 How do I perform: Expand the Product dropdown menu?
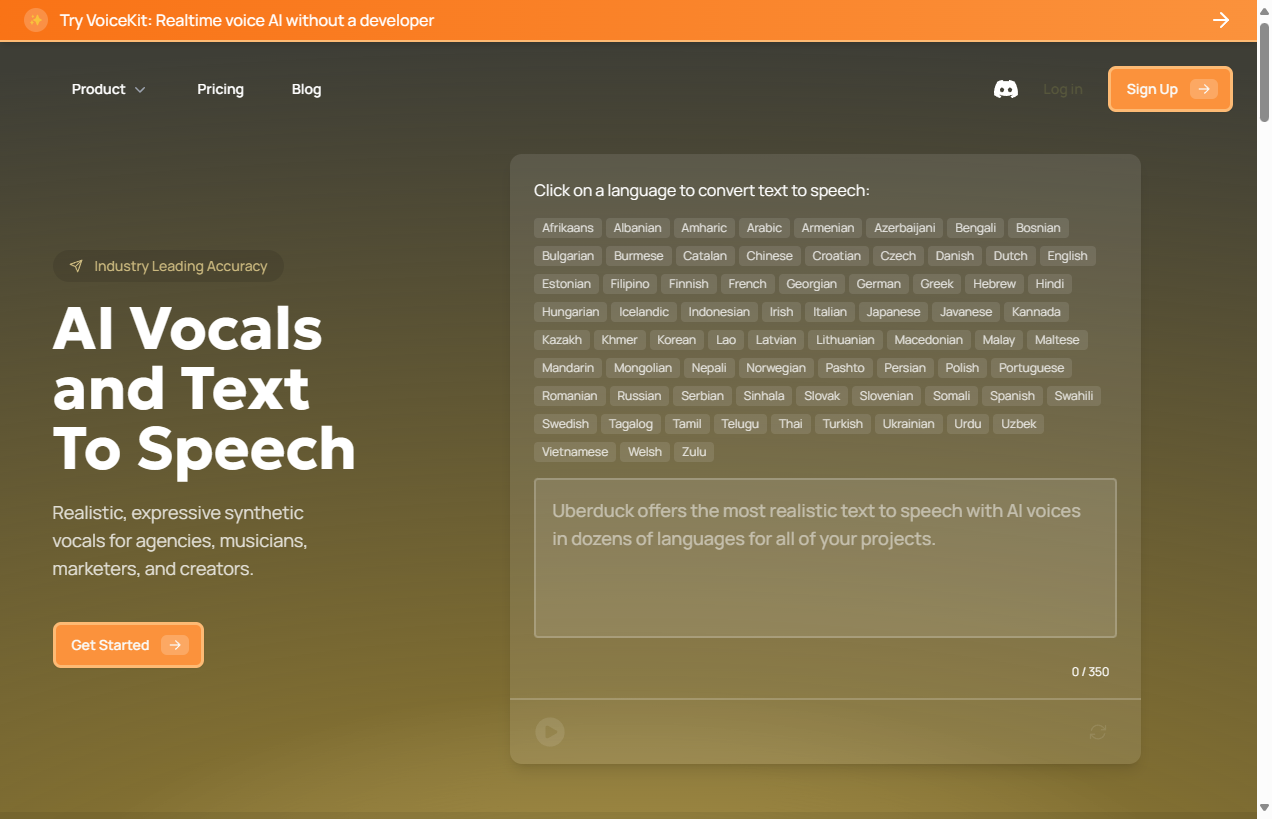pyautogui.click(x=108, y=89)
